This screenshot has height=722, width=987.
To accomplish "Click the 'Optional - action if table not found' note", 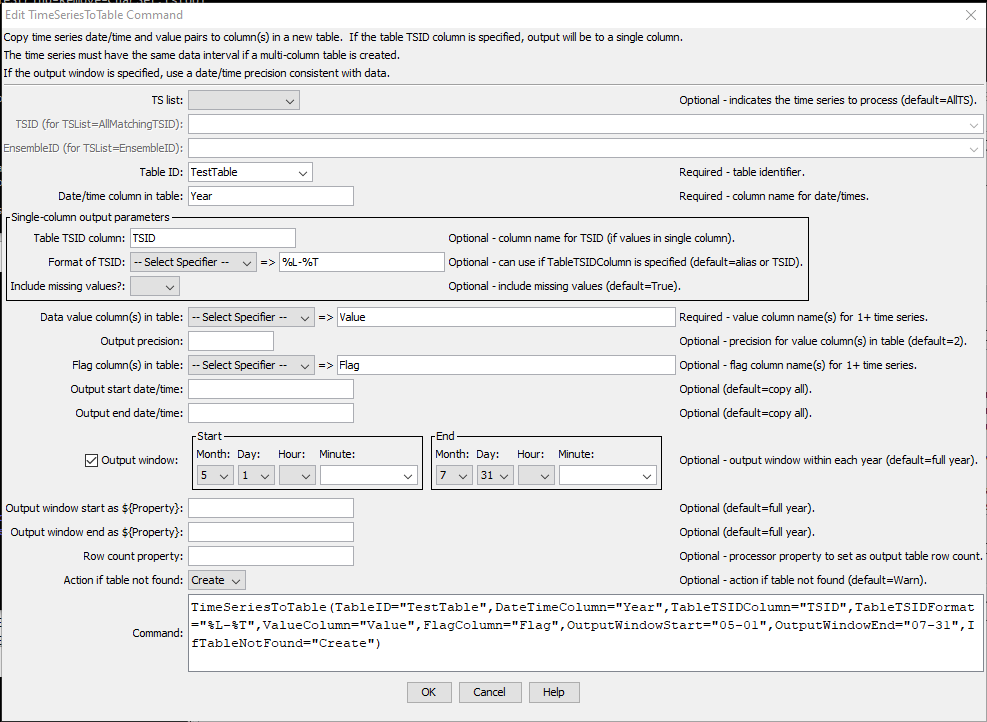I will point(803,580).
